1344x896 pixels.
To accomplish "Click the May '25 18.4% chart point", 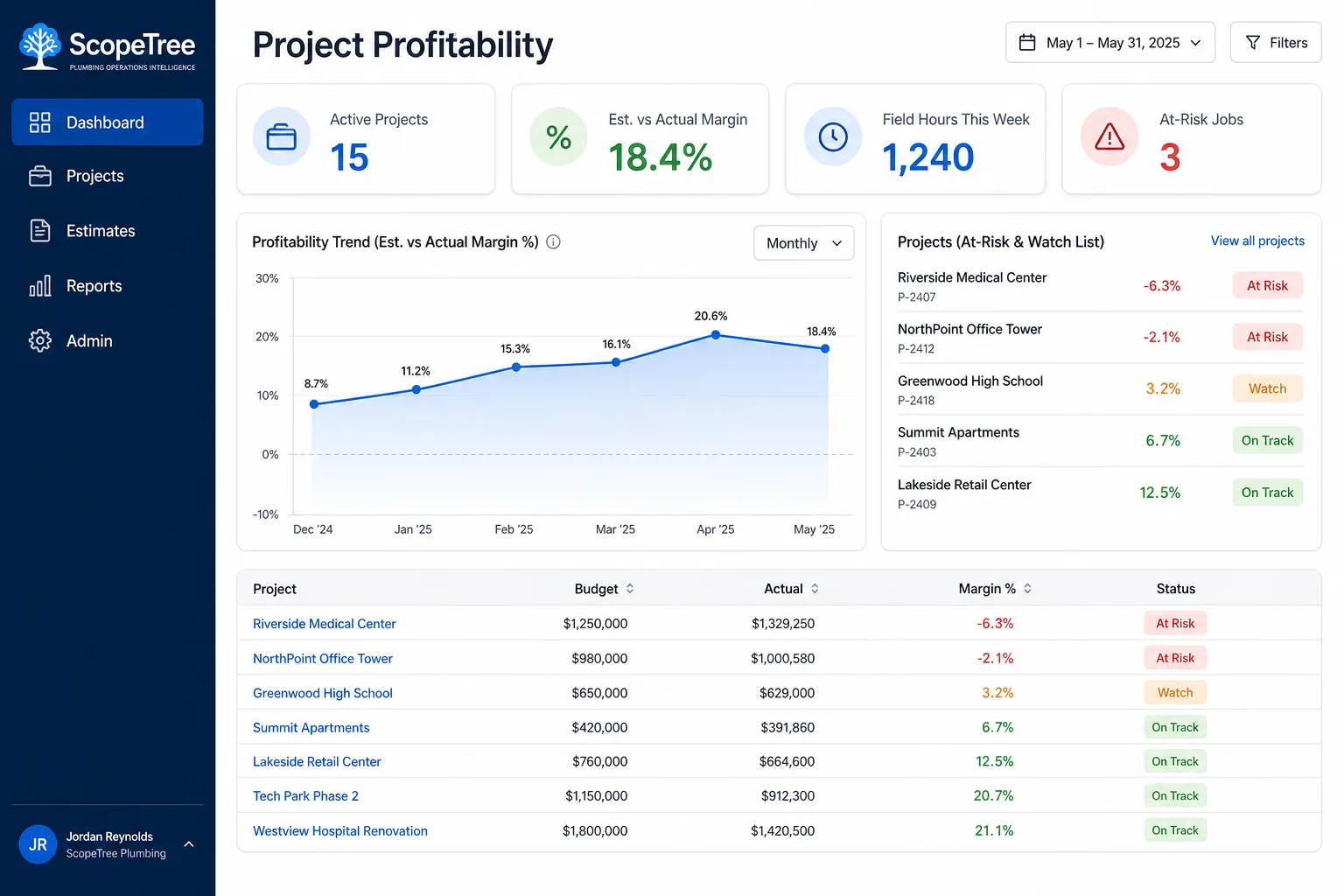I will point(825,348).
